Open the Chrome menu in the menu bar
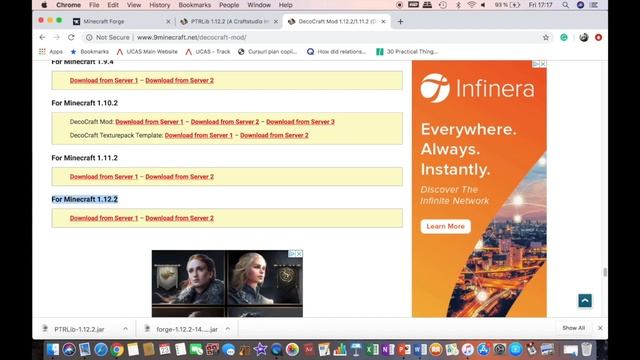 [x=68, y=5]
